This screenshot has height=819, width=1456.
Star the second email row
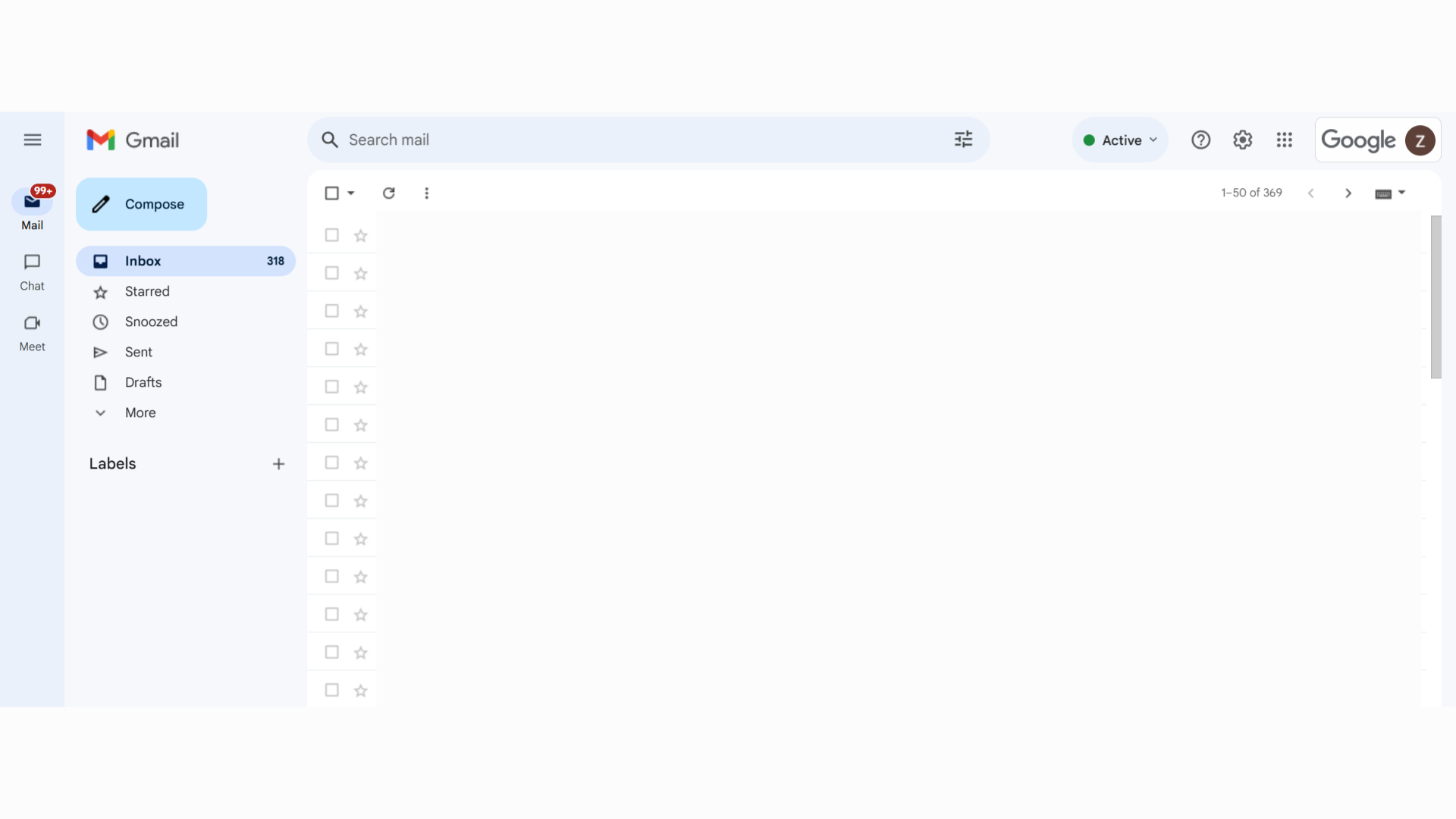(360, 273)
